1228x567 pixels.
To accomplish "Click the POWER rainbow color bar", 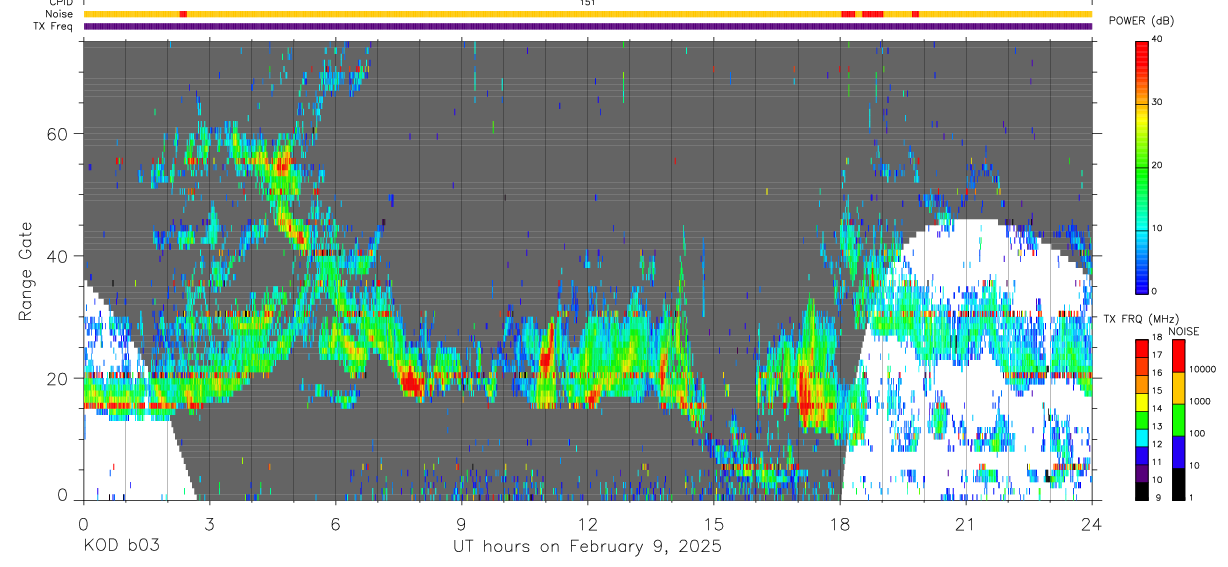I will [x=1141, y=166].
